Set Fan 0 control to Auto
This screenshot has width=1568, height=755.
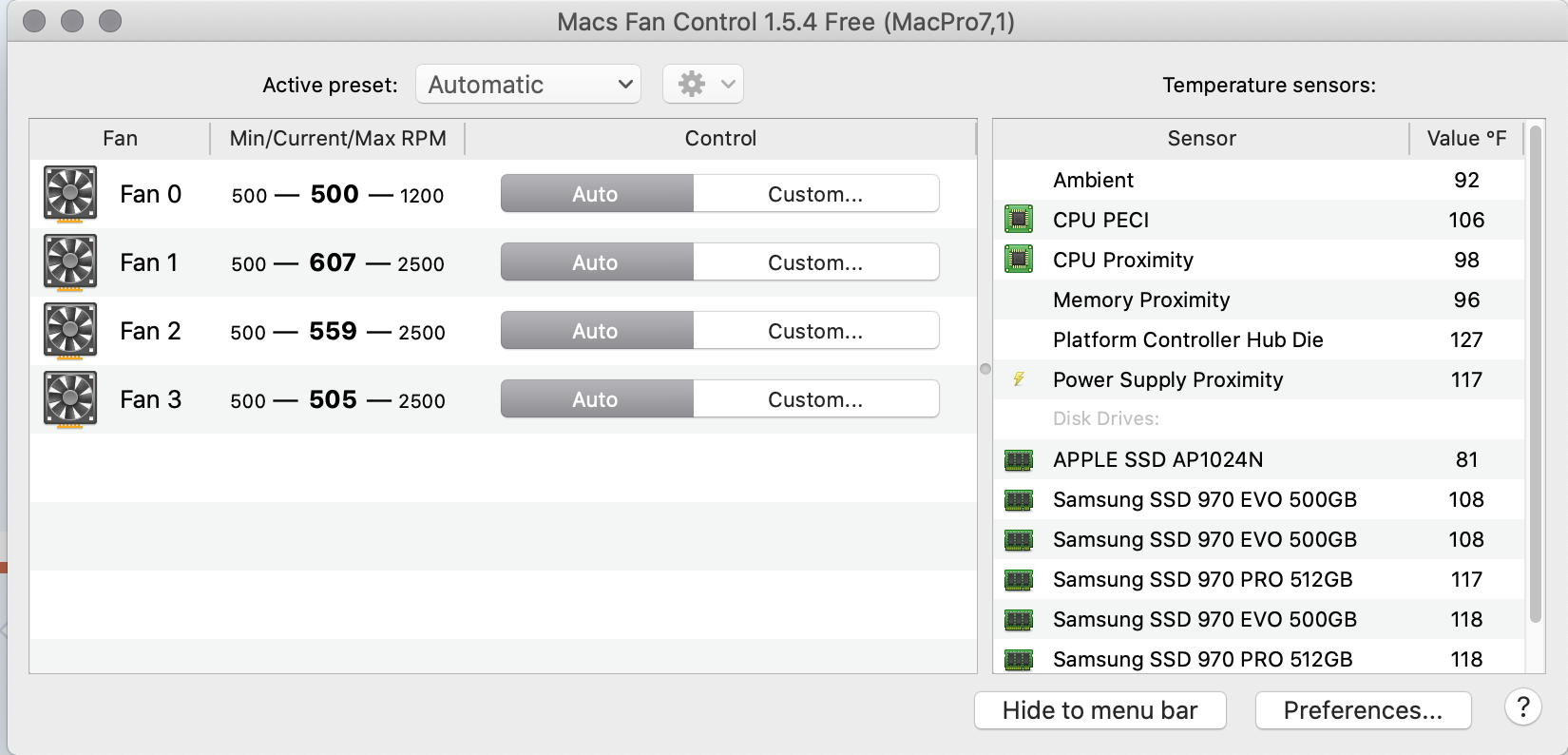[x=596, y=194]
